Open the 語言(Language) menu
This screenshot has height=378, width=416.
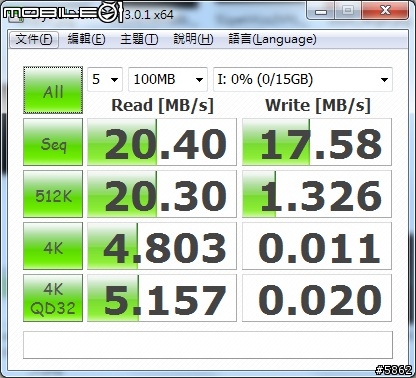click(272, 40)
